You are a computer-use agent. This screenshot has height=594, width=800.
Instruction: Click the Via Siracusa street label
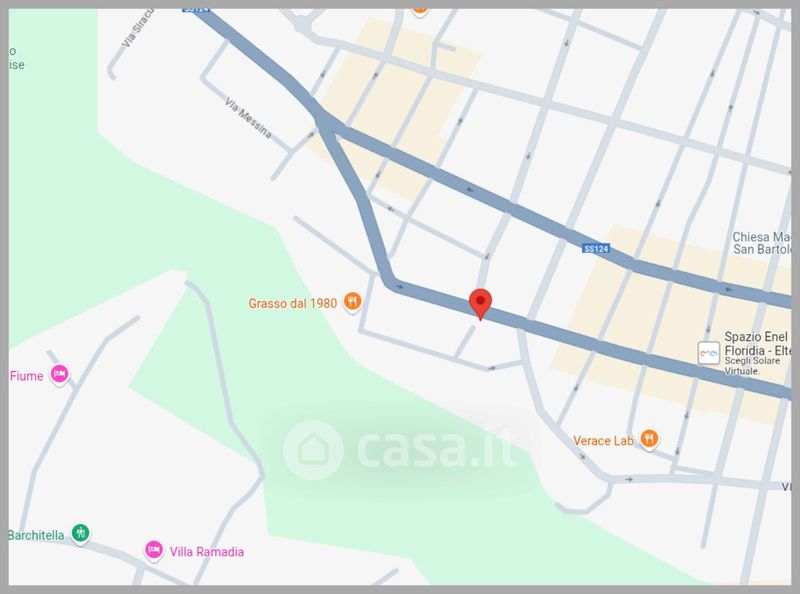138,29
